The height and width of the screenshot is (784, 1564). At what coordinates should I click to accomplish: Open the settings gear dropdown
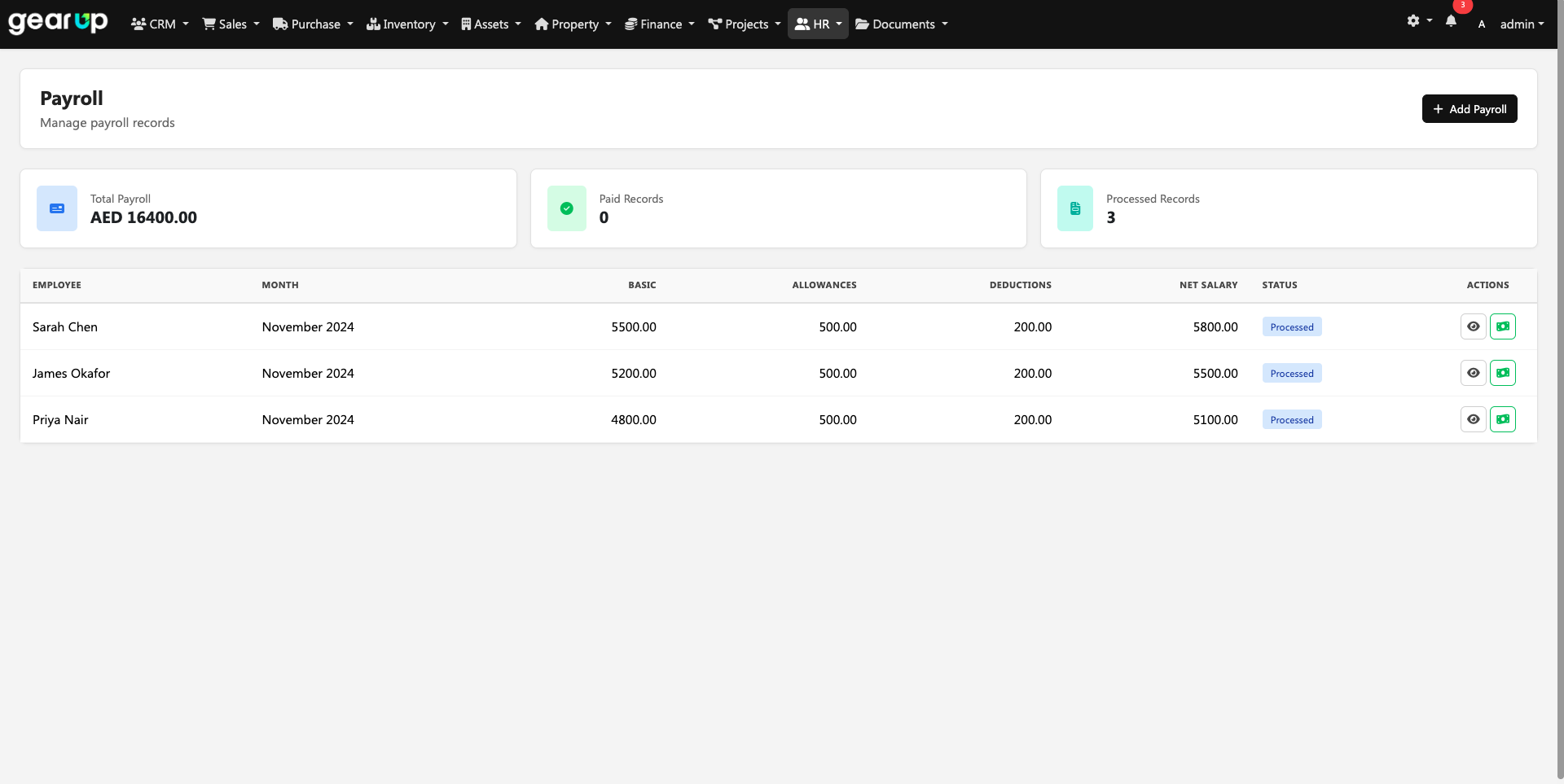tap(1419, 21)
